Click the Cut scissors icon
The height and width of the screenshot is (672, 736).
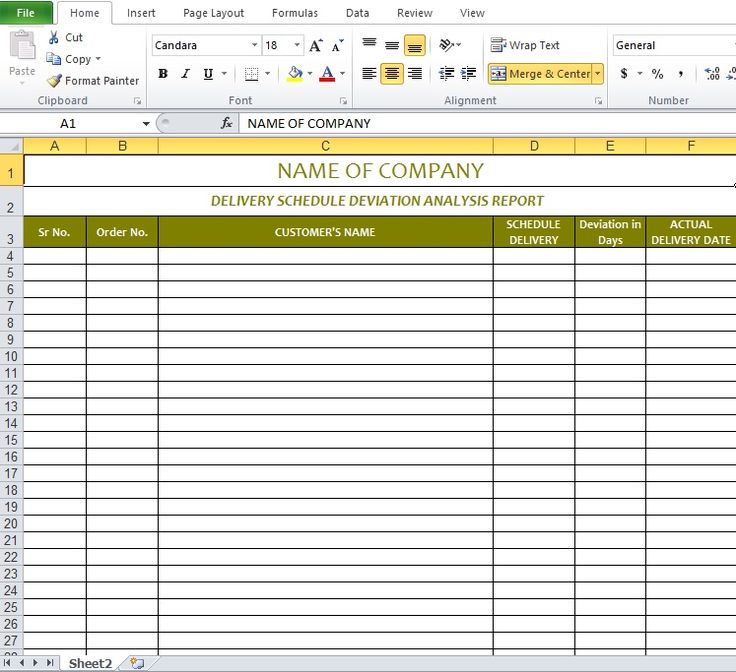(54, 37)
